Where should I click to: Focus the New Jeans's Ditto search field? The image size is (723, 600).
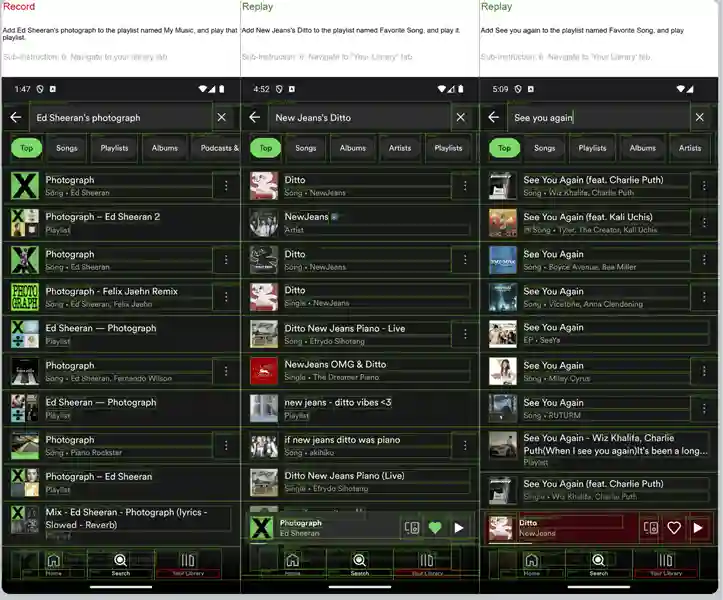pos(361,117)
